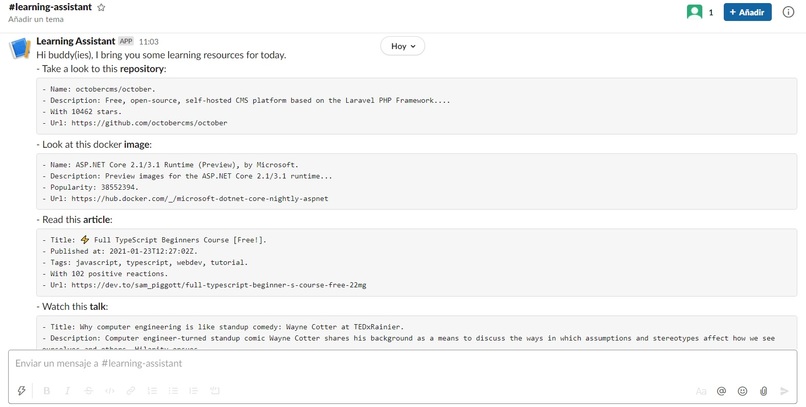This screenshot has width=806, height=407.
Task: Click the 'Preview images for the ASP.NET' description line
Action: tap(187, 176)
